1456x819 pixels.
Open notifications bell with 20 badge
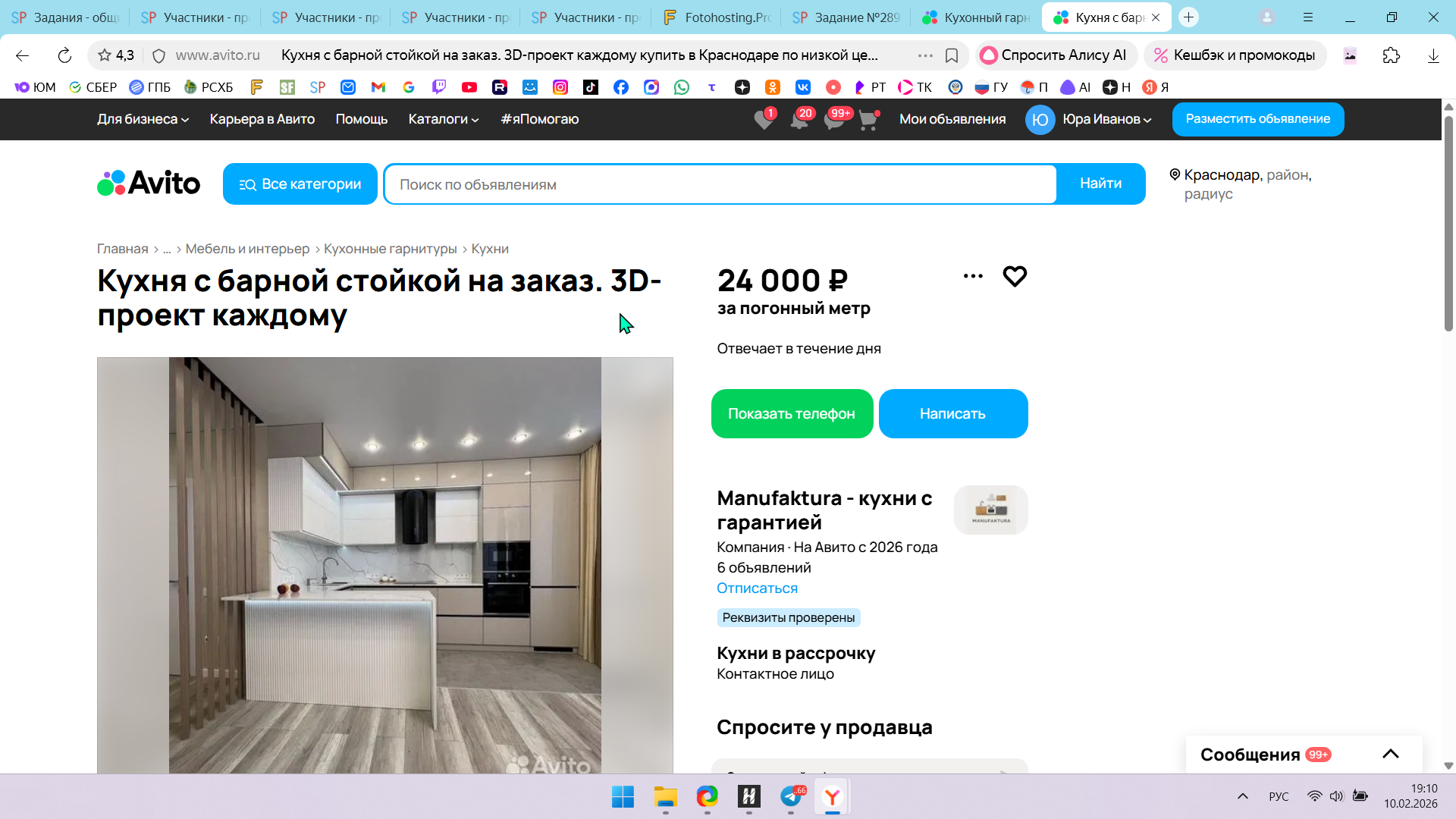point(799,120)
